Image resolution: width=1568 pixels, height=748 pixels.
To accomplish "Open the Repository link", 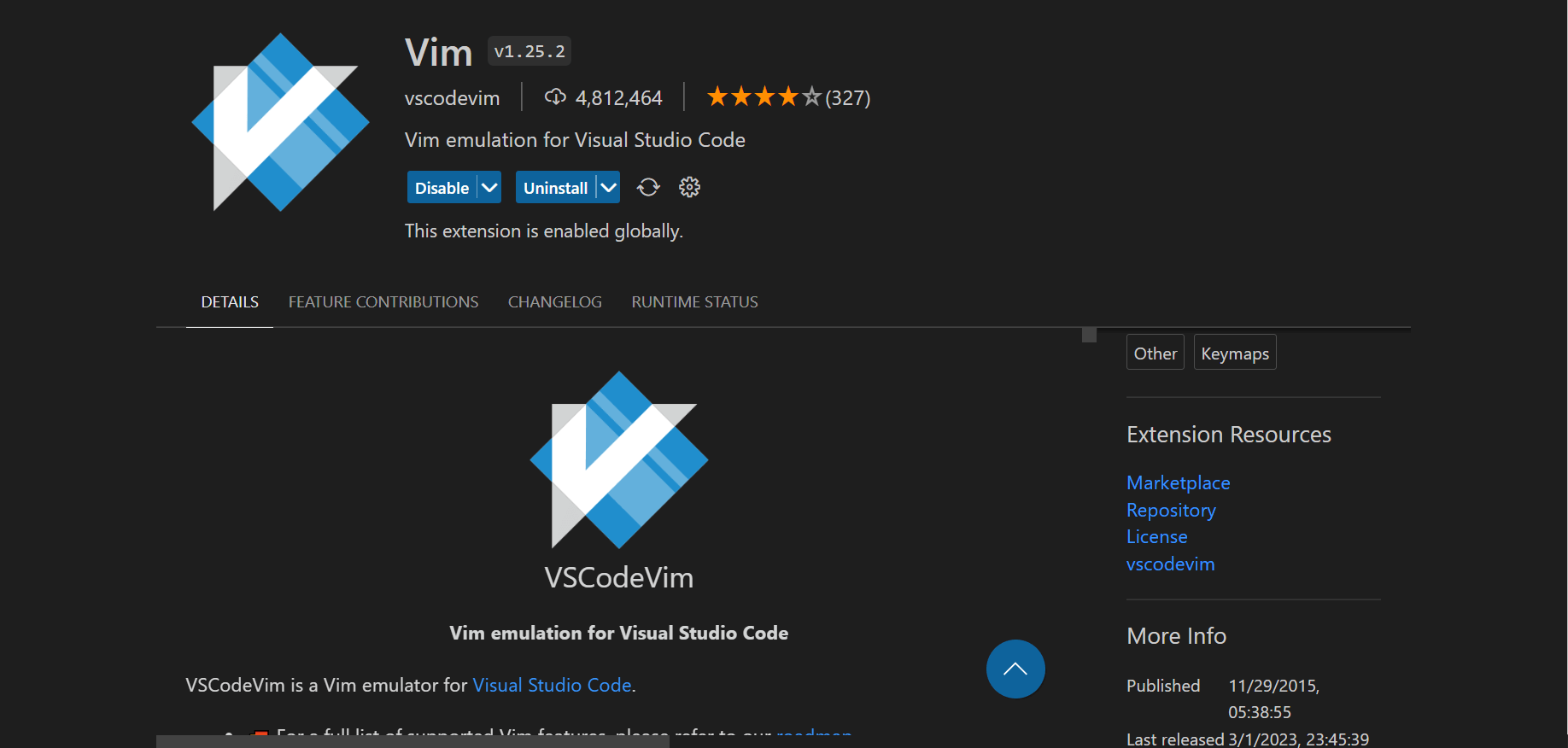I will (1171, 511).
